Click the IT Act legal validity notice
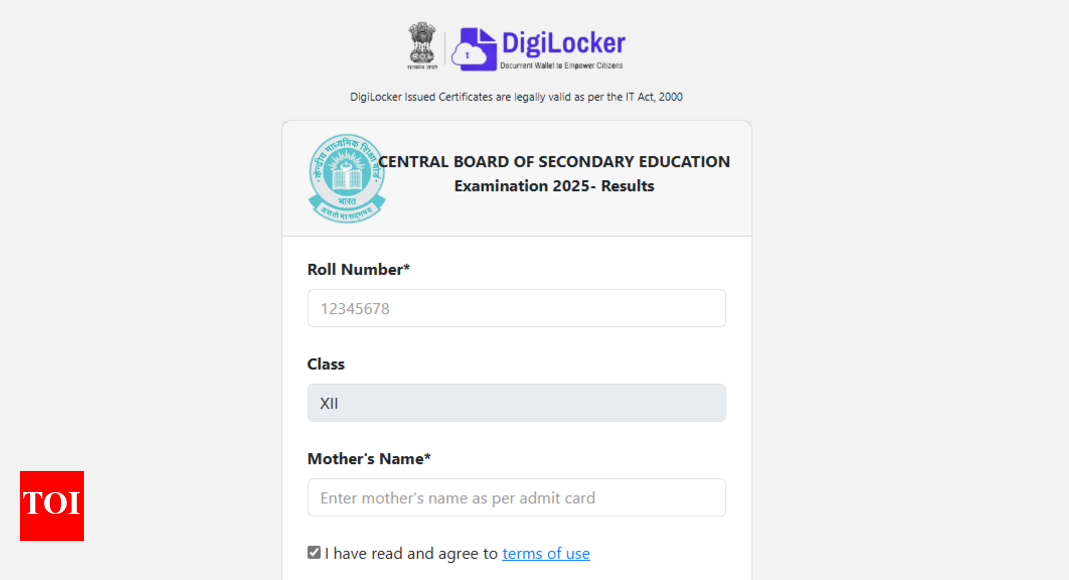Viewport: 1069px width, 580px height. tap(516, 97)
